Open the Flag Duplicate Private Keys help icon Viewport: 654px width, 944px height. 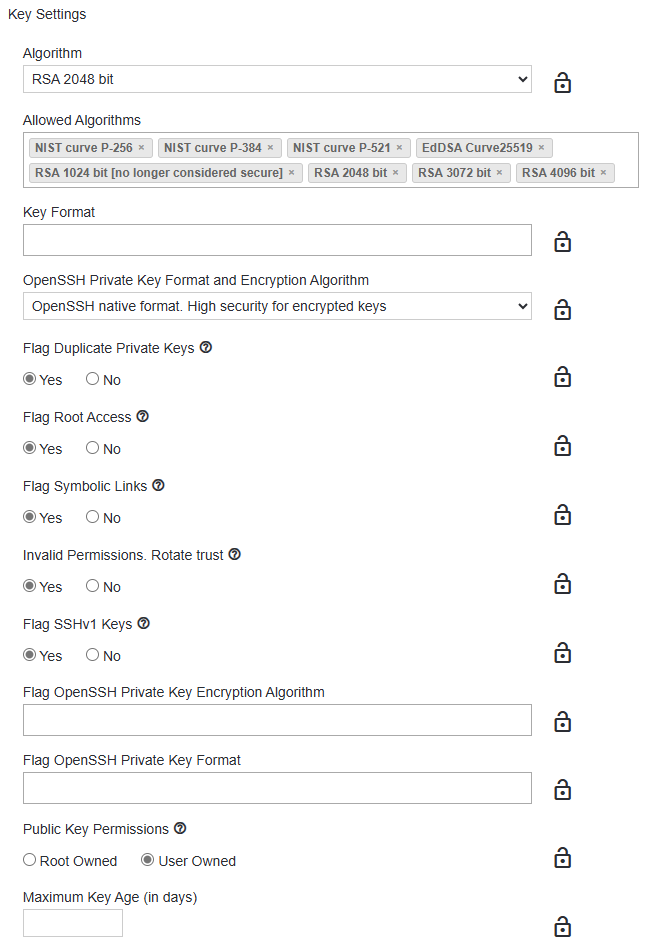click(205, 347)
